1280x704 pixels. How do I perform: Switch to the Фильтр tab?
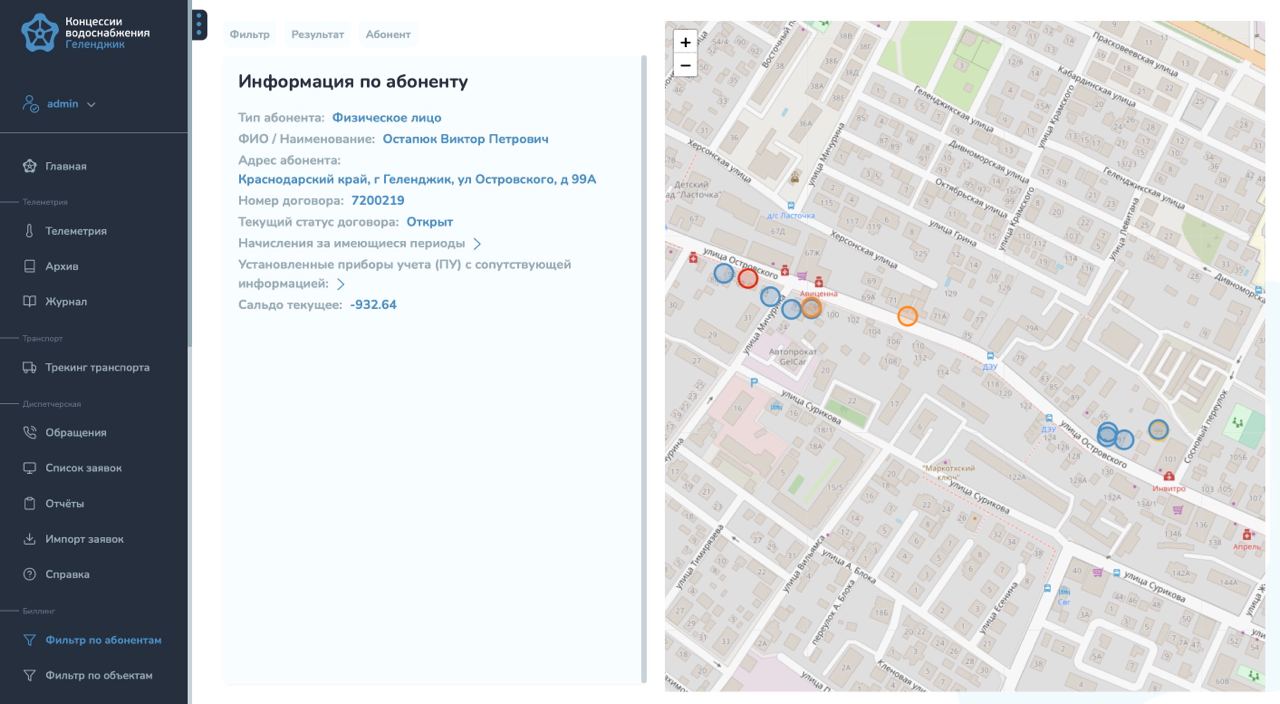point(249,34)
